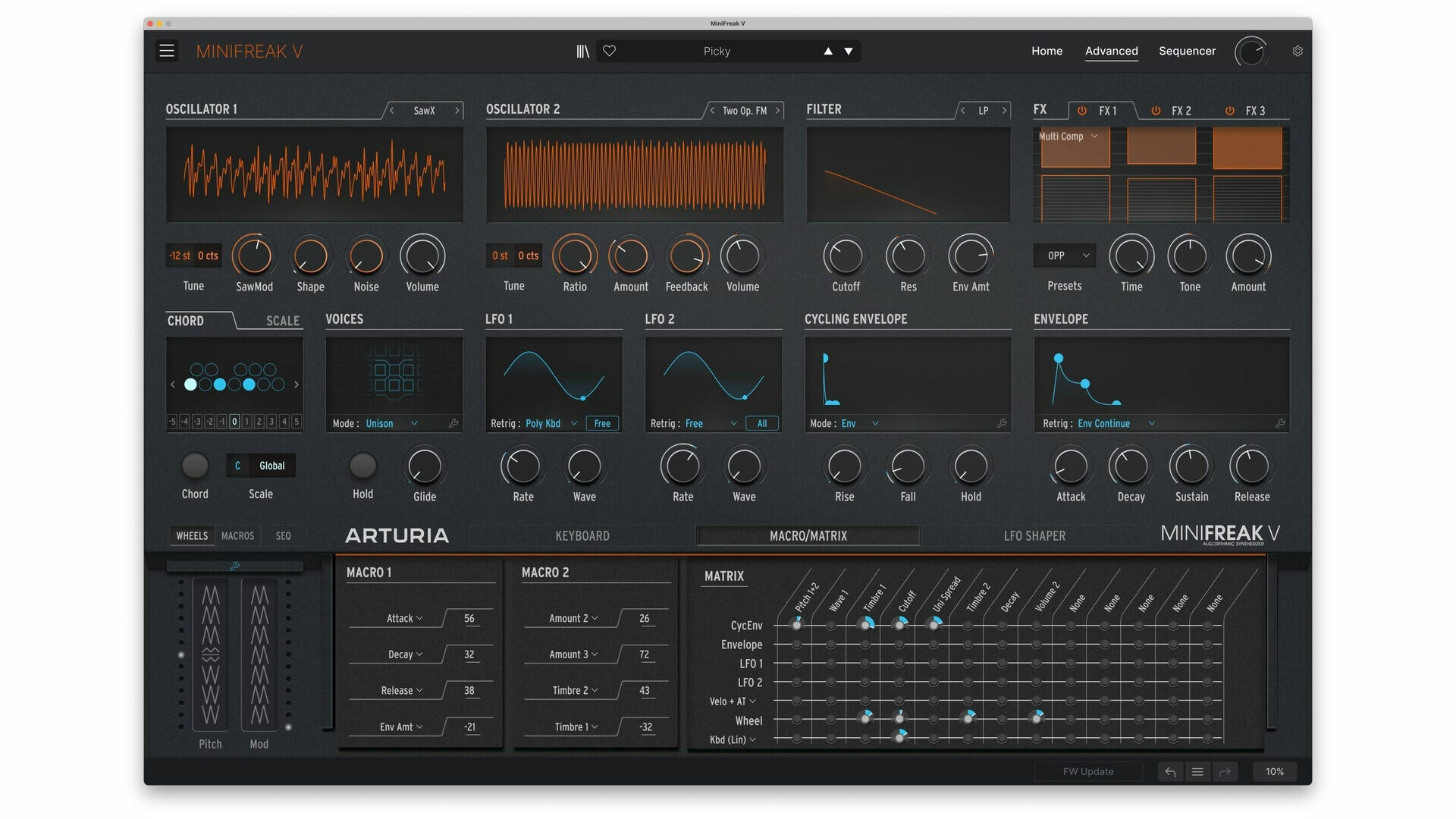This screenshot has width=1456, height=819.
Task: Click Oscillator 1 Tune -12 st field
Action: coord(180,256)
